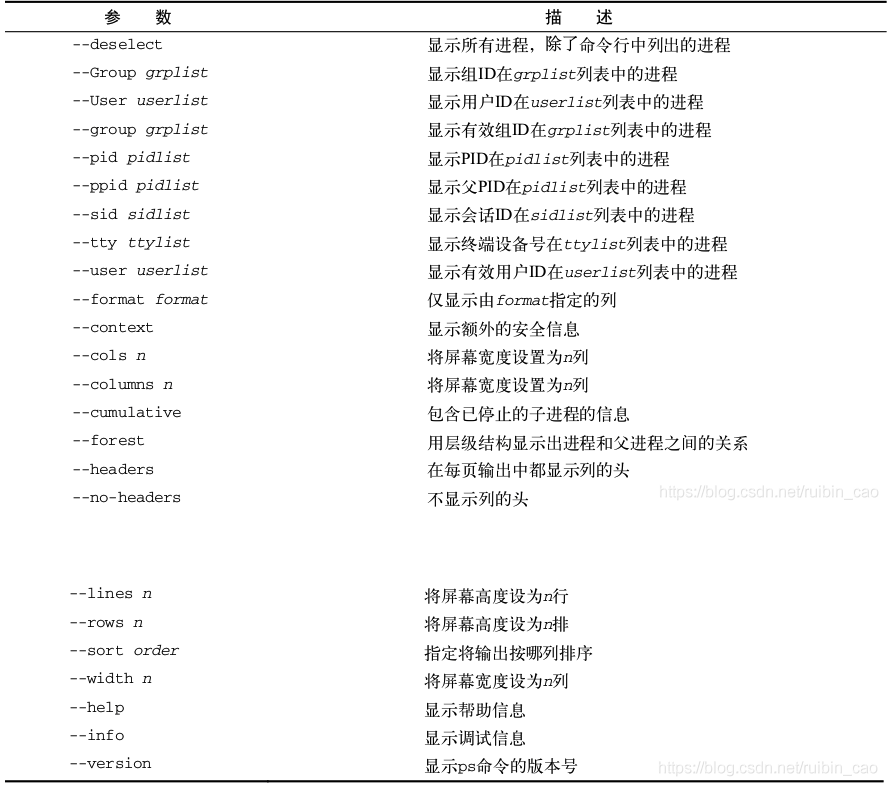
Task: Click 将屏幕宽度设置为n列 in the --cols row
Action: pos(507,357)
